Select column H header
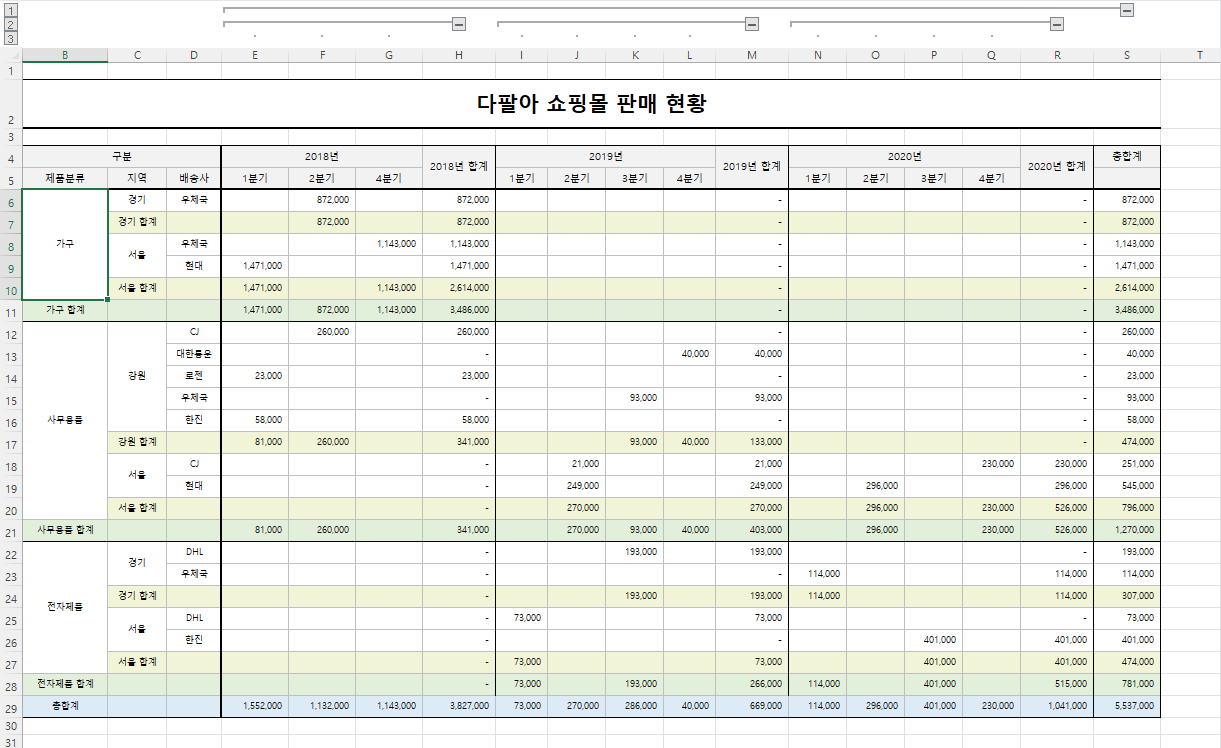 pyautogui.click(x=459, y=55)
